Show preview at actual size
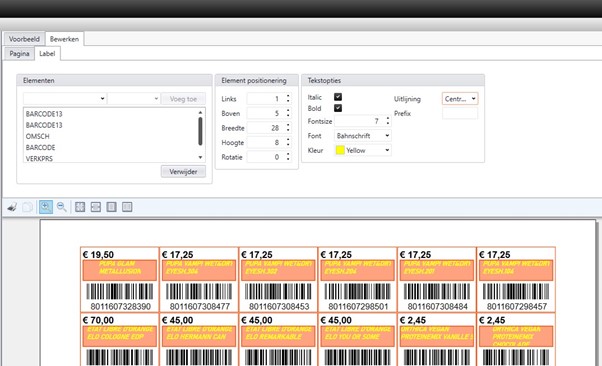The height and width of the screenshot is (366, 602). coord(80,207)
